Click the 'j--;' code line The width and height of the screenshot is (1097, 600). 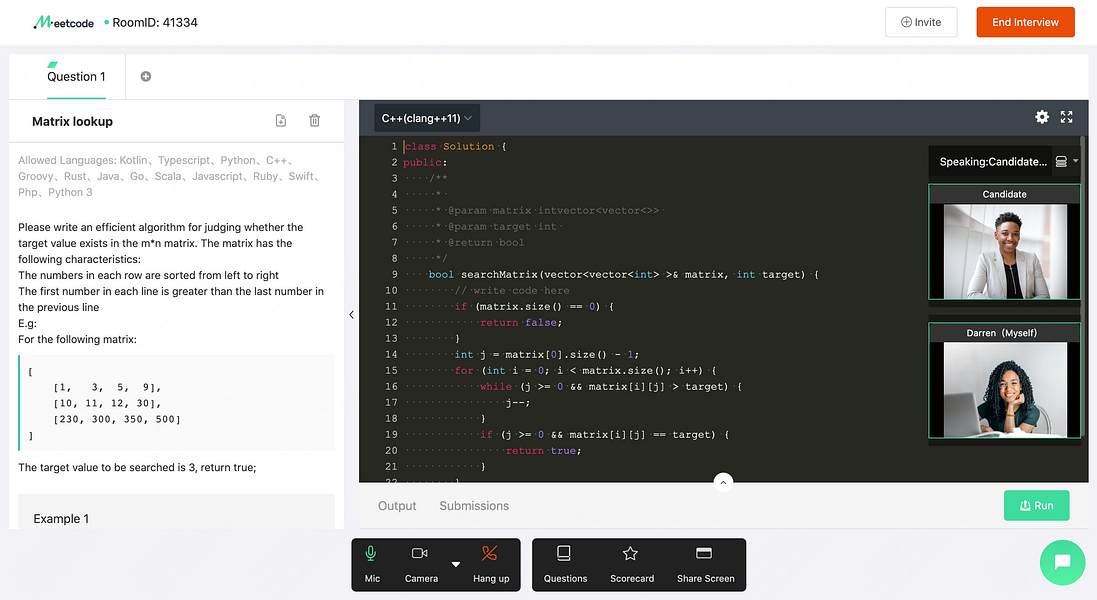[x=518, y=402]
